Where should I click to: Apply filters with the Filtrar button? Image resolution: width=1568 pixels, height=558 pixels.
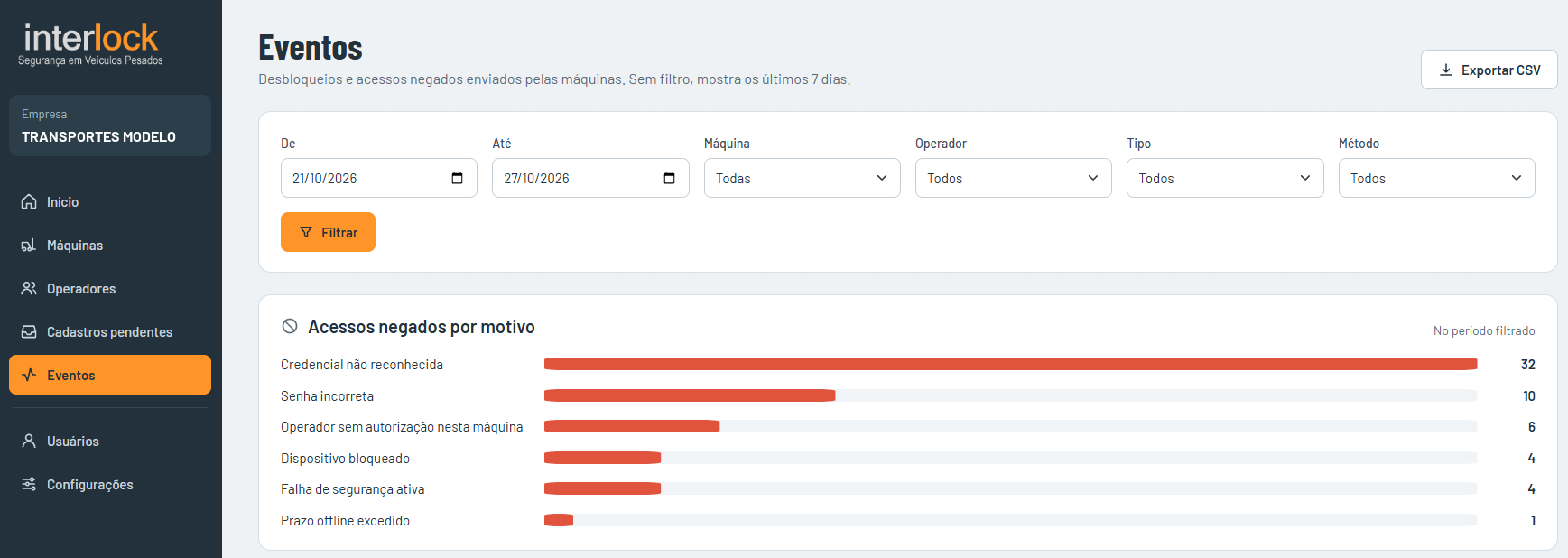coord(328,232)
